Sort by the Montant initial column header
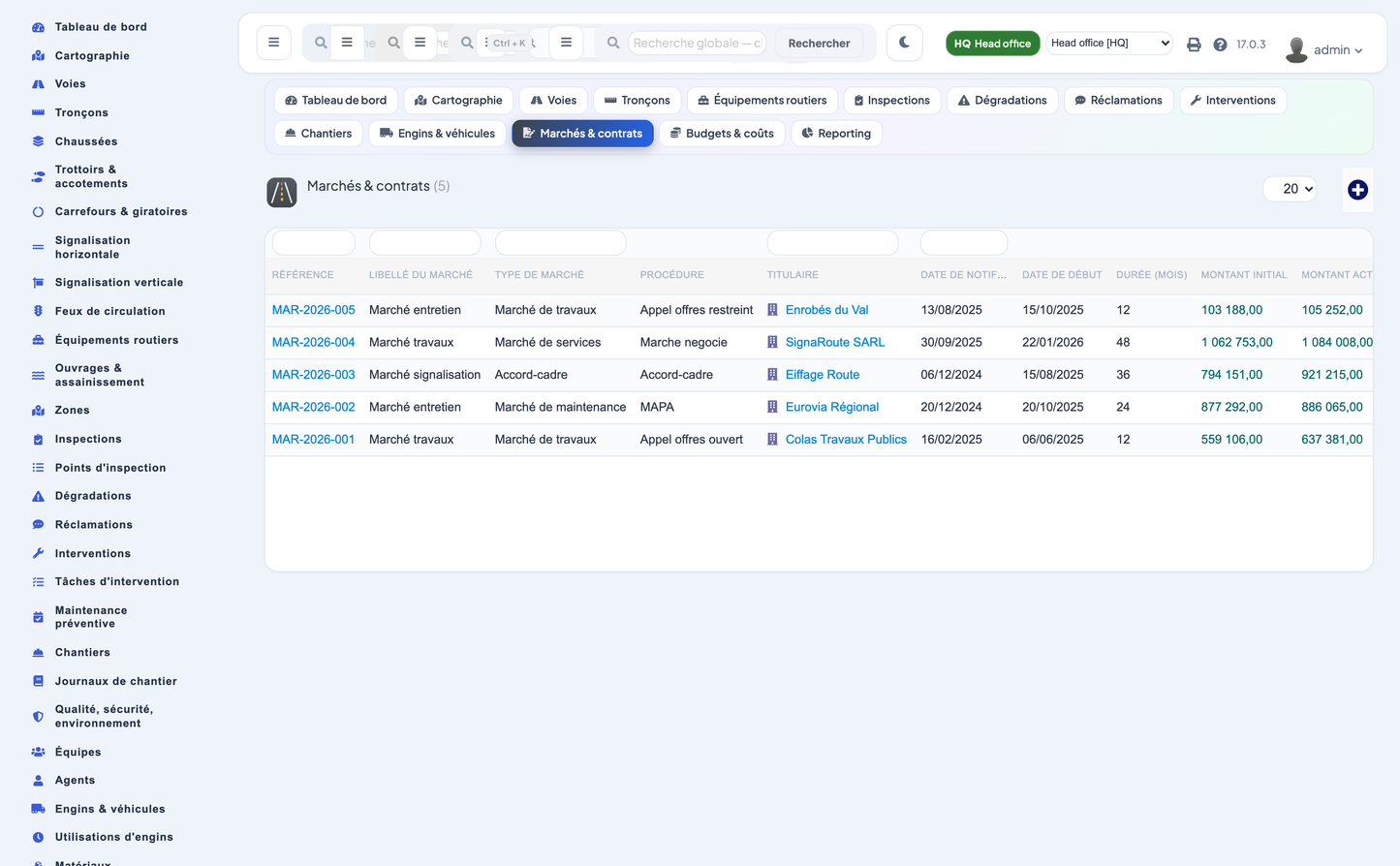 1244,275
